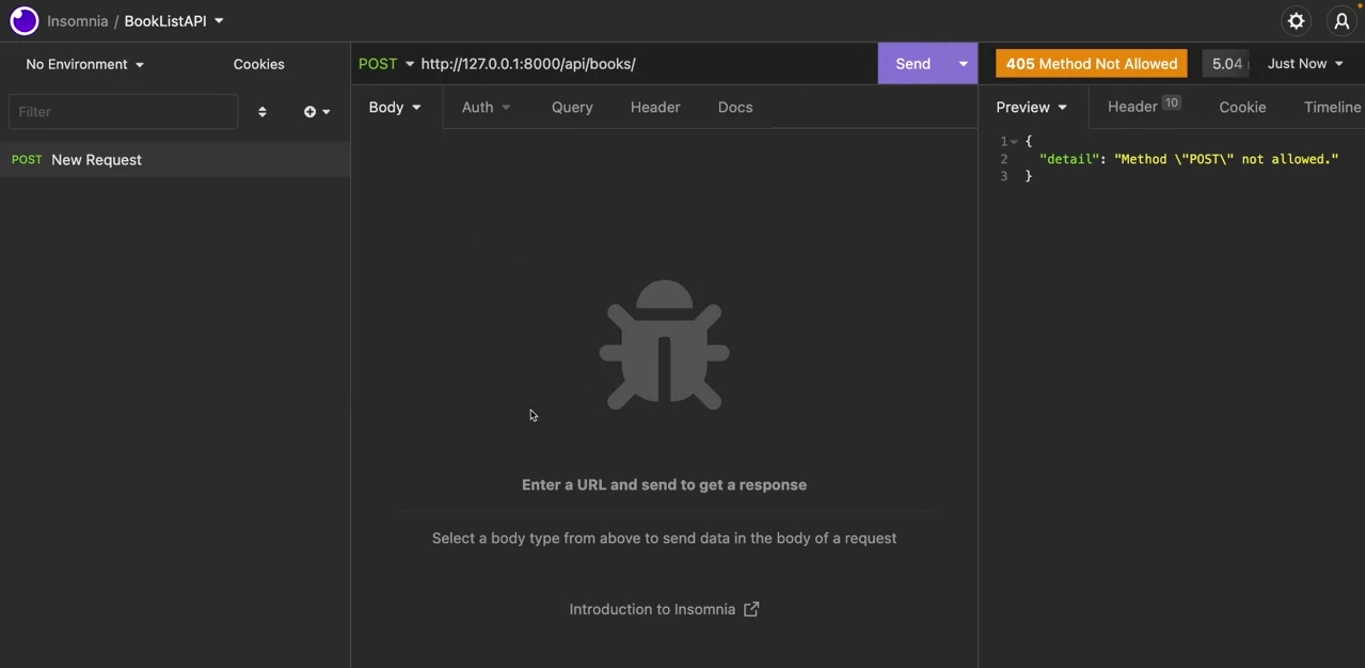This screenshot has height=668, width=1365.
Task: Collapse JSON response at line 1 arrow
Action: [x=1014, y=142]
